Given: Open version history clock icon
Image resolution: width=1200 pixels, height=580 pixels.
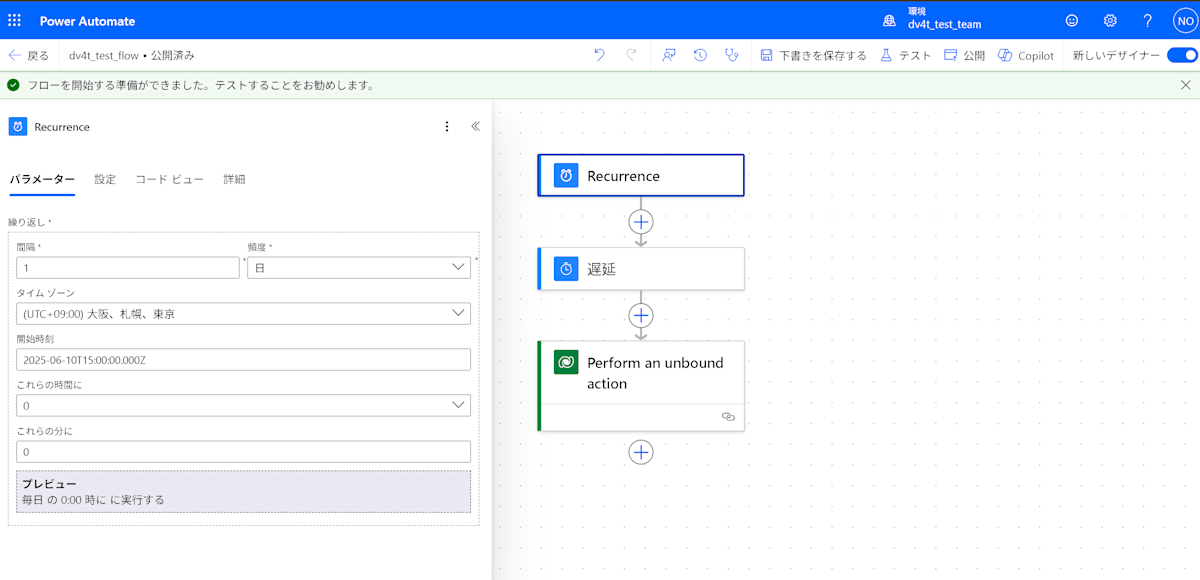Looking at the screenshot, I should coord(700,56).
